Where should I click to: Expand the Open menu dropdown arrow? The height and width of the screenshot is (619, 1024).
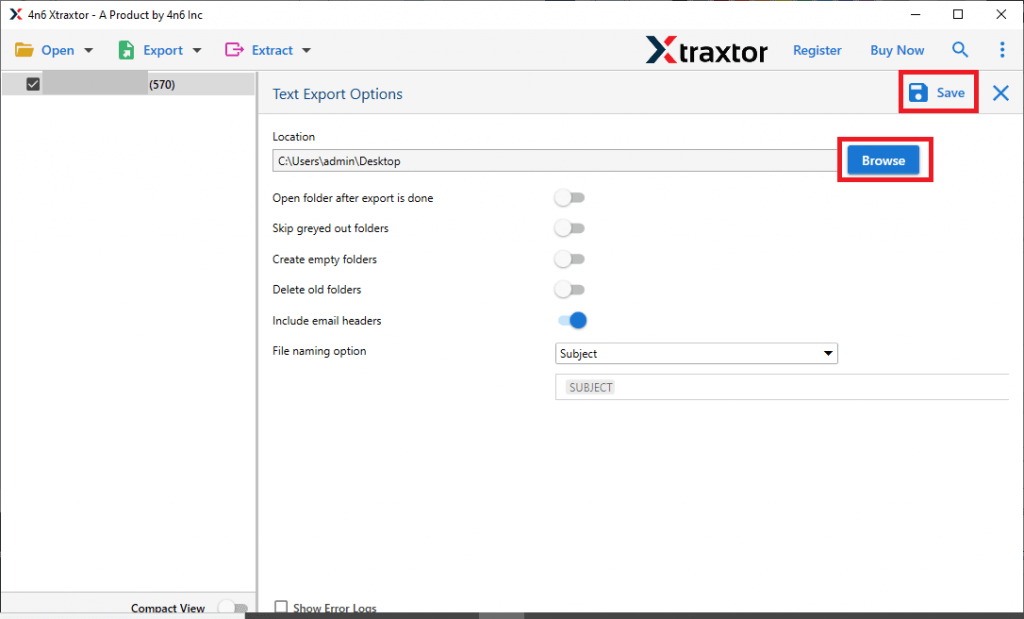(x=88, y=49)
